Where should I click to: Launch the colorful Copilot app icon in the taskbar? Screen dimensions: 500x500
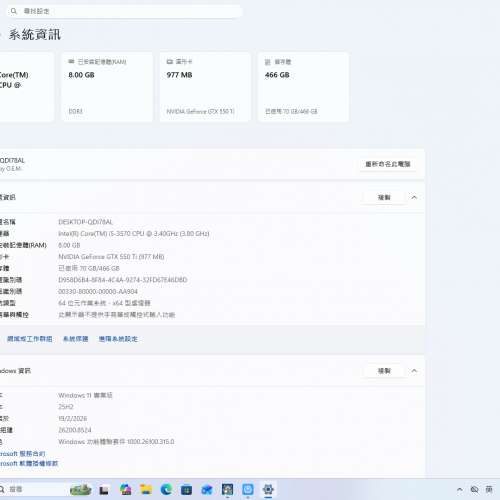(126, 489)
